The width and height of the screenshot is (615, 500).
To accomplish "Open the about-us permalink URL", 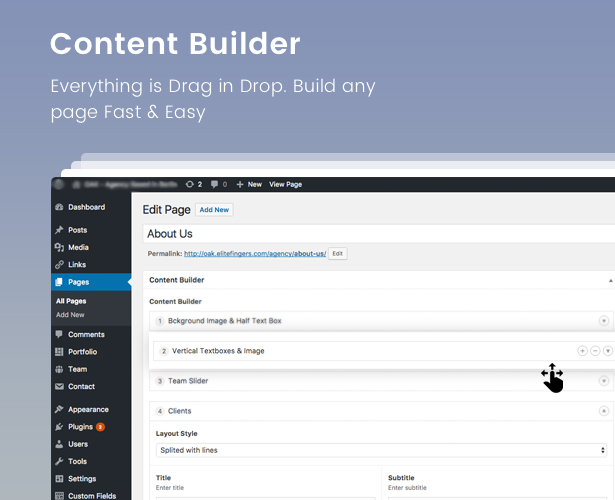I will pyautogui.click(x=255, y=254).
